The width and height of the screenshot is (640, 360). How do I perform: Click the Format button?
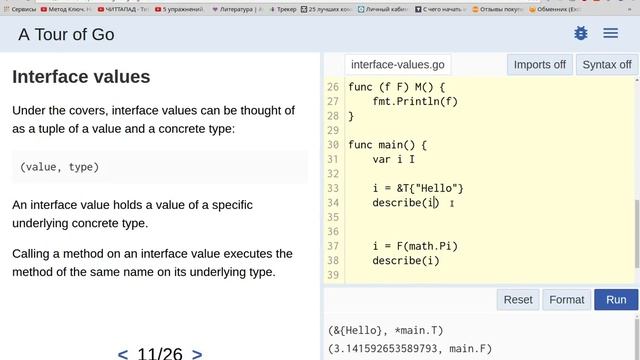point(567,300)
